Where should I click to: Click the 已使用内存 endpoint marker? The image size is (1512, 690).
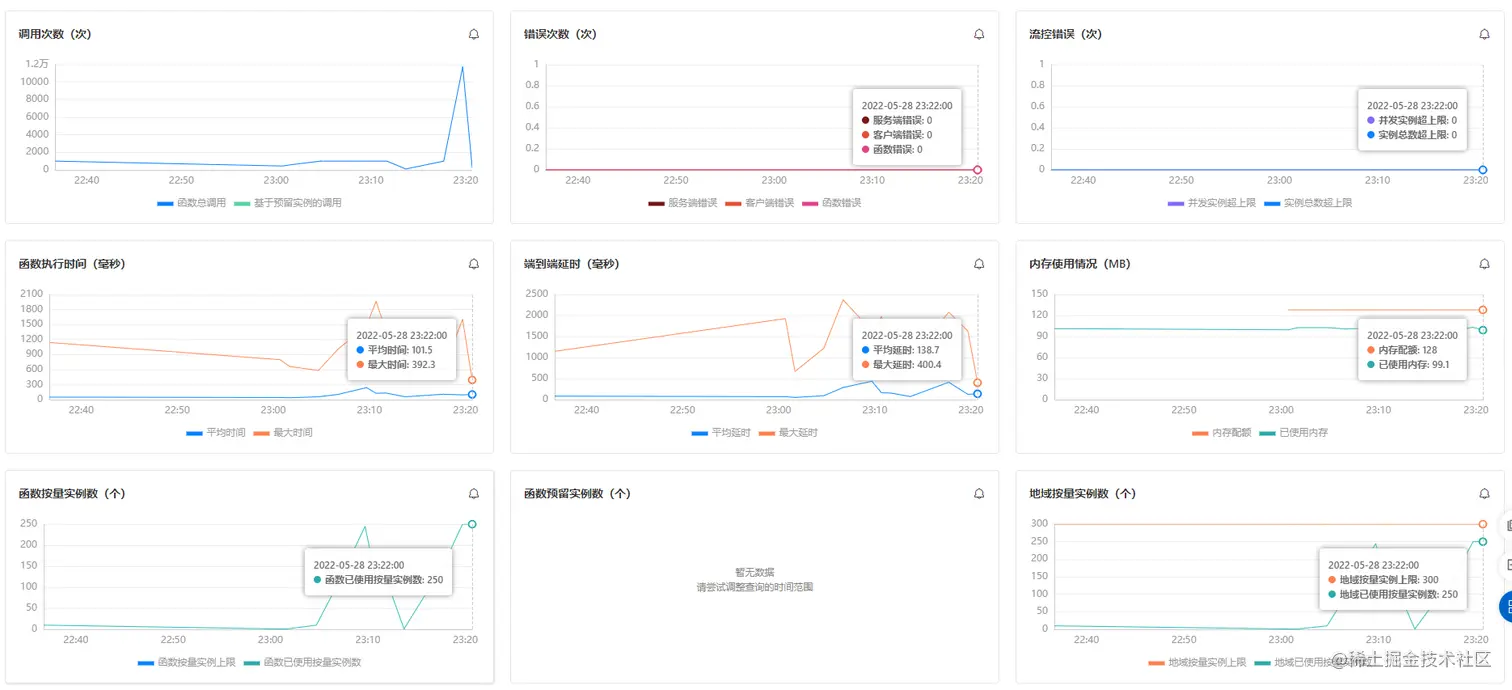point(1483,330)
